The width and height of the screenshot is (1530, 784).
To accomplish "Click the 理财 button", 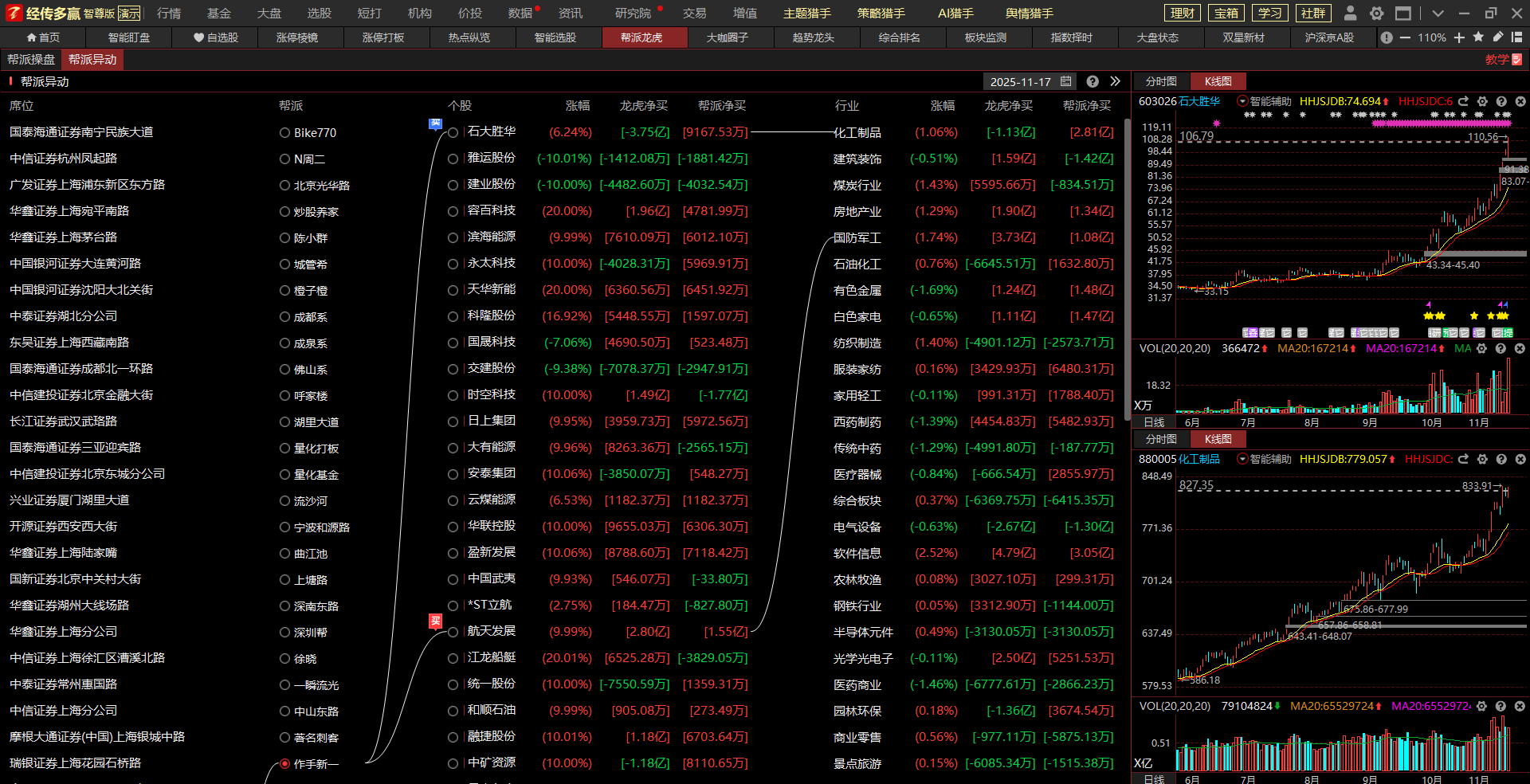I will tap(1183, 14).
